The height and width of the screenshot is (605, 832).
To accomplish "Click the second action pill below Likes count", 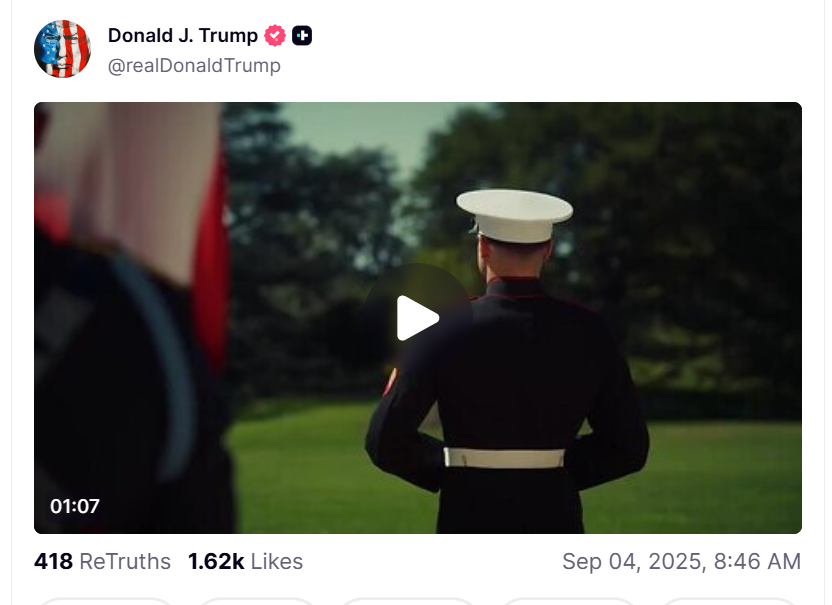I will click(x=257, y=601).
